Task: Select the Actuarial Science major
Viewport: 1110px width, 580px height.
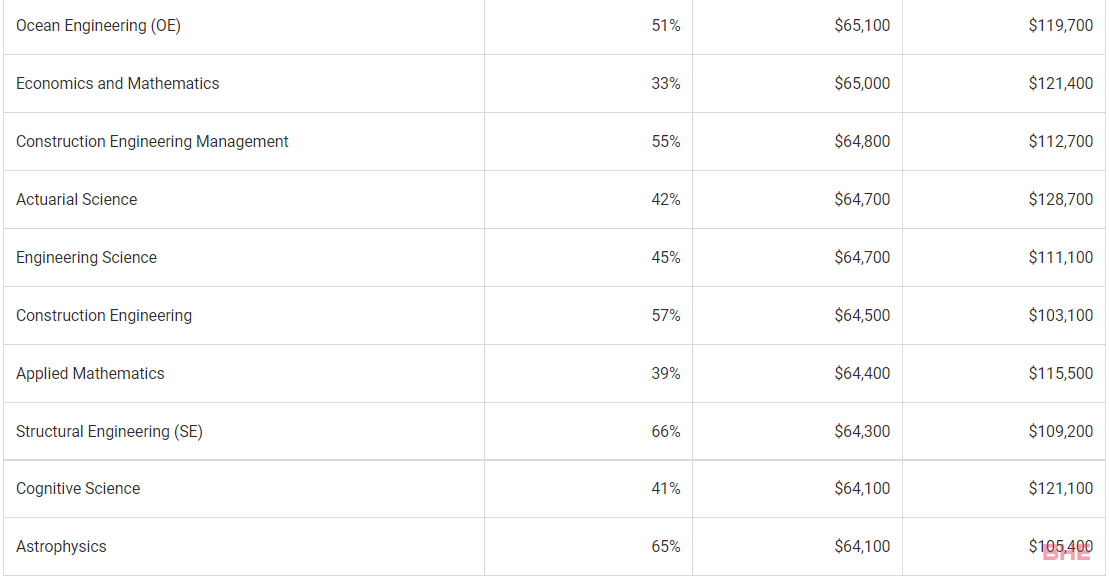Action: click(76, 200)
